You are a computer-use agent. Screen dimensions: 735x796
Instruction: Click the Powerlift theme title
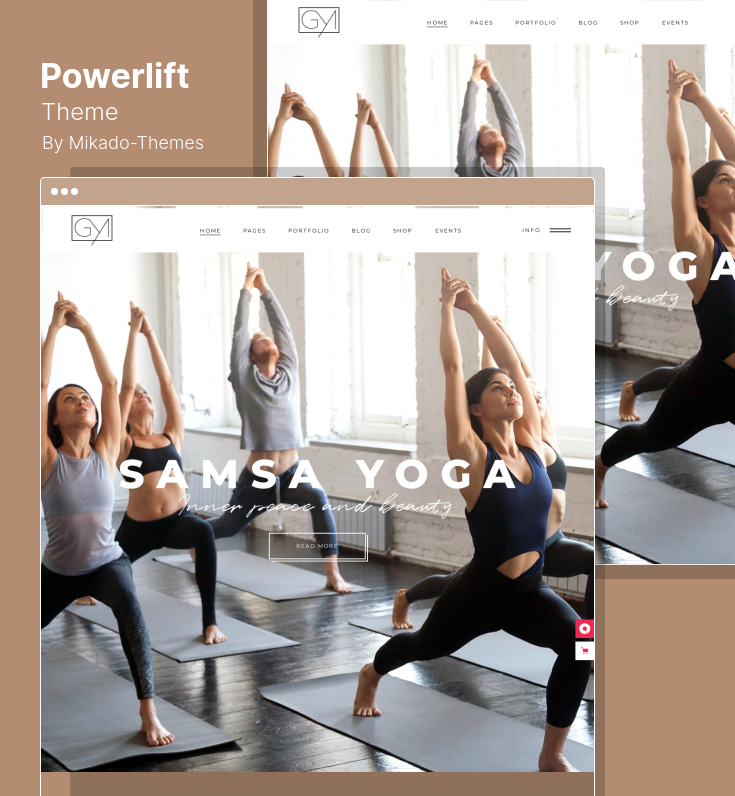pyautogui.click(x=115, y=76)
